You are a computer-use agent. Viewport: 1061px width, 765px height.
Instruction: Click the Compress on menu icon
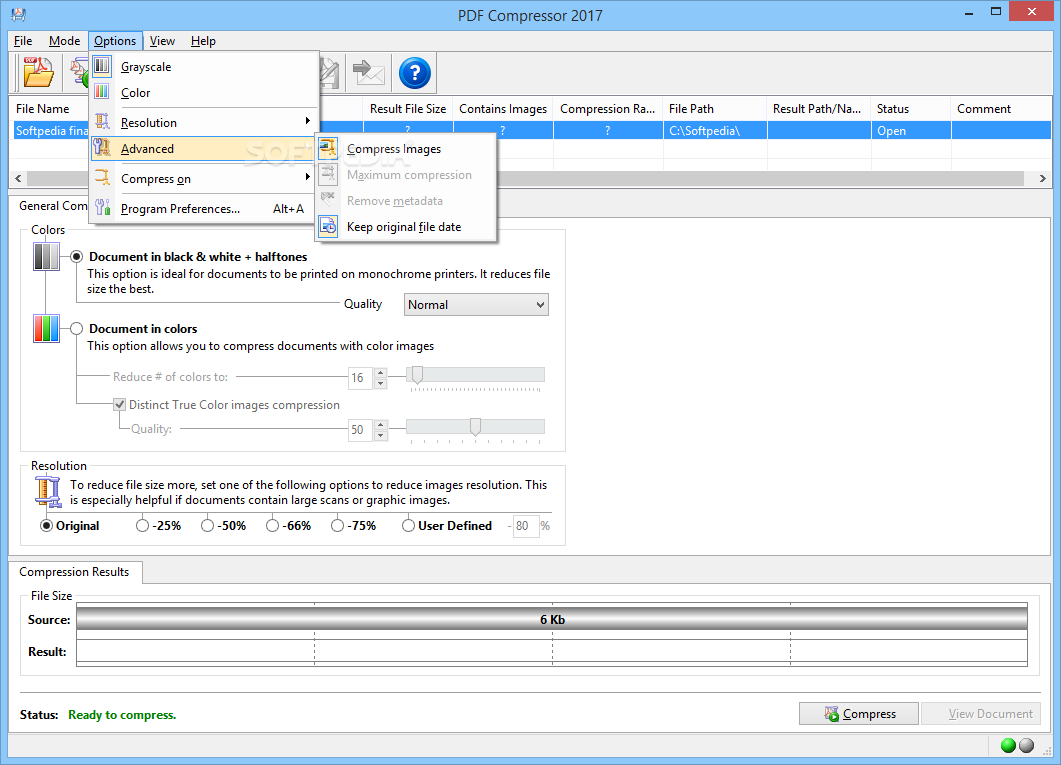coord(101,178)
